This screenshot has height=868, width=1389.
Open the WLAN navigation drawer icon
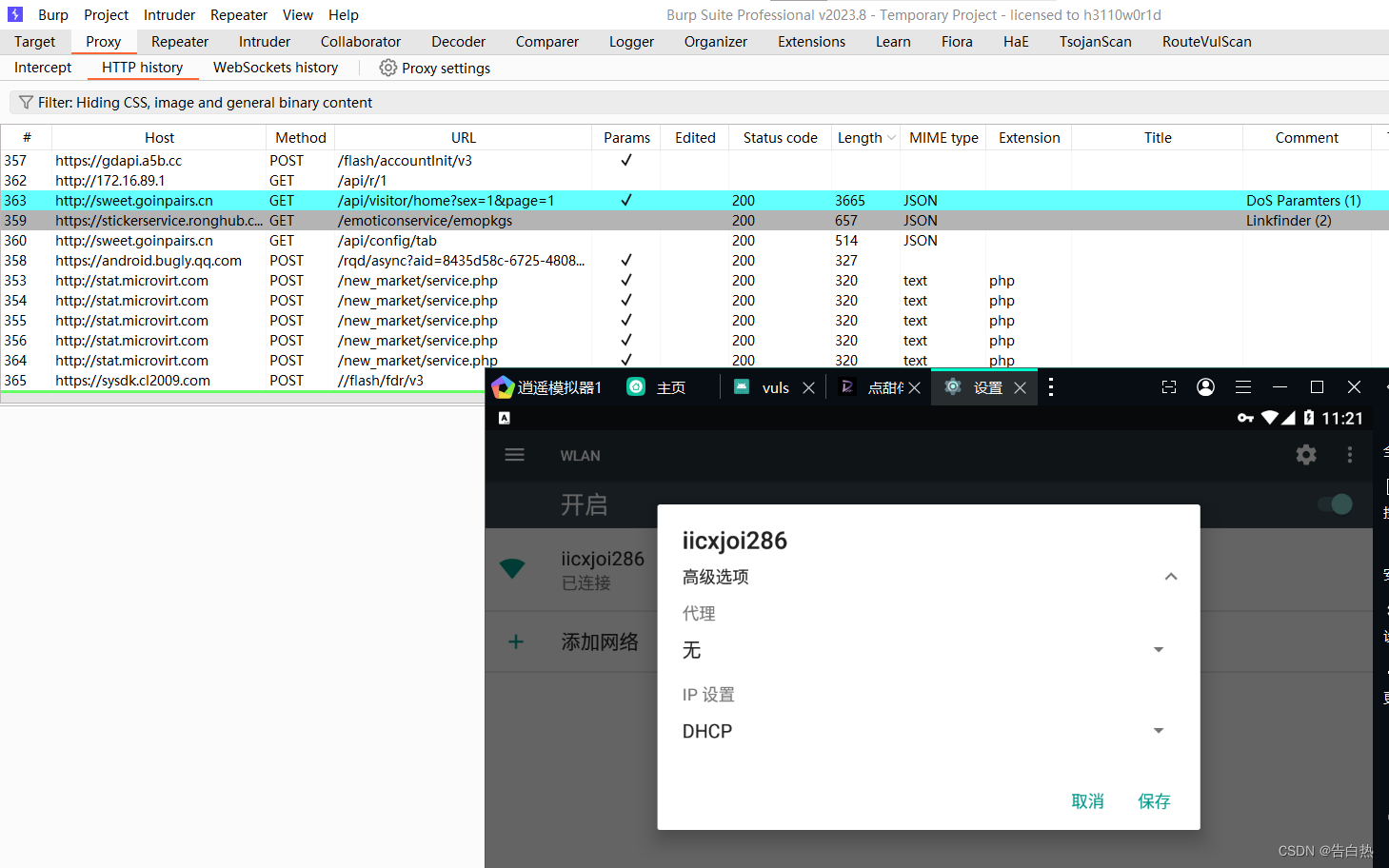(x=515, y=455)
